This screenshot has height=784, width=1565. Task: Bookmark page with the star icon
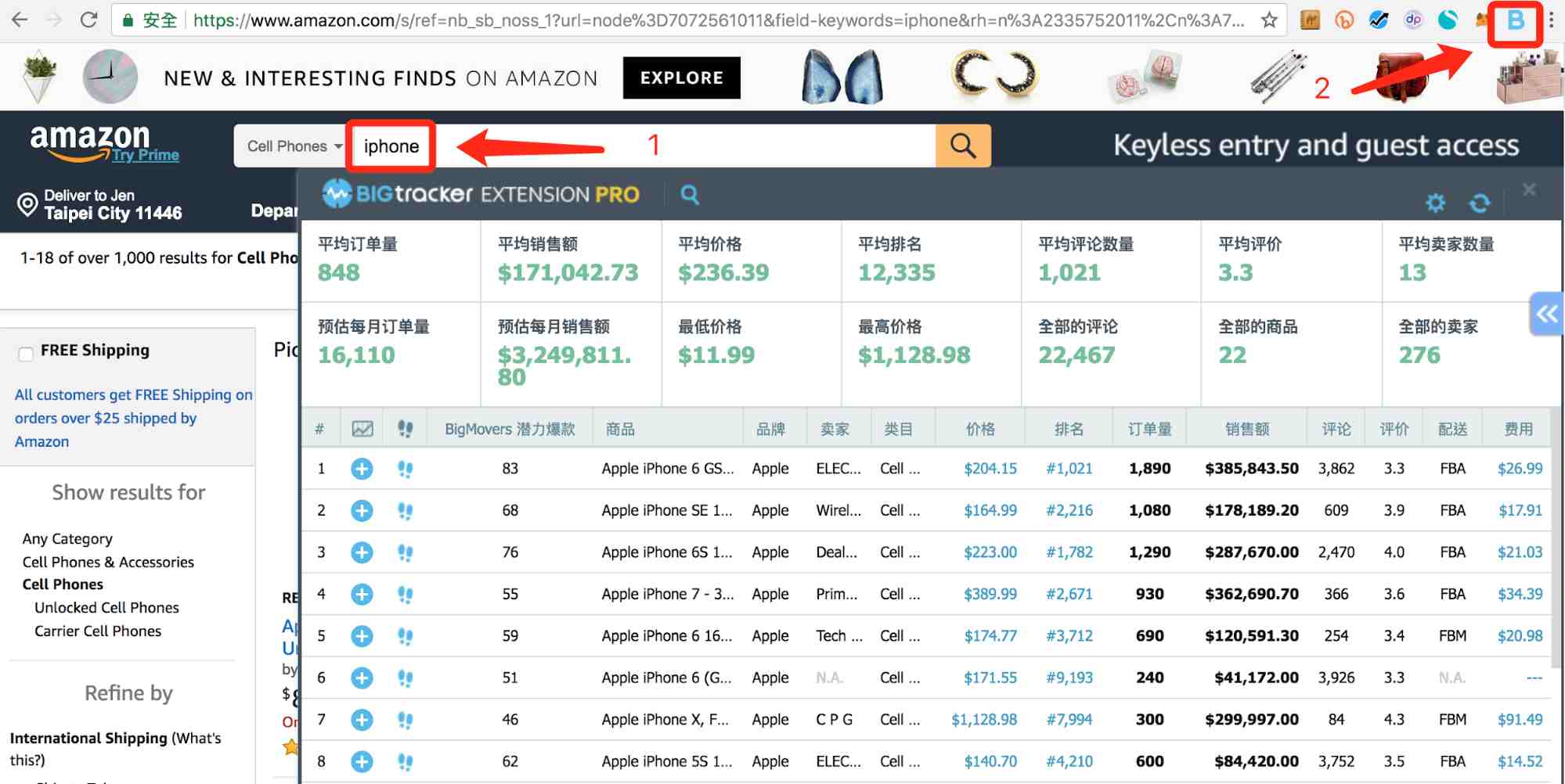[x=1269, y=20]
